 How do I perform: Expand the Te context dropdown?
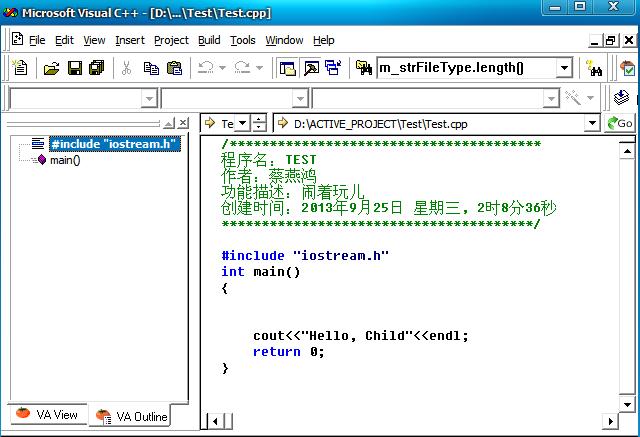click(x=242, y=123)
